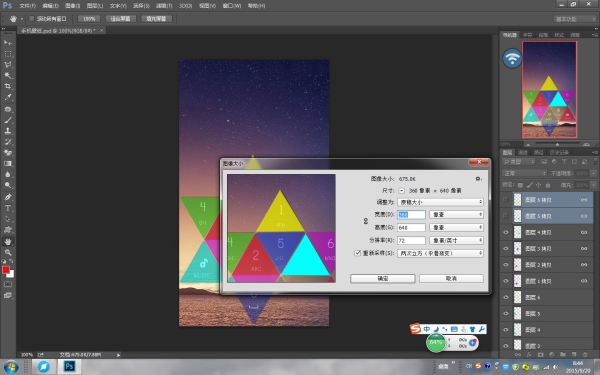Click the 取消 cancel button
Screen dimensions: 600x375
[x=452, y=278]
